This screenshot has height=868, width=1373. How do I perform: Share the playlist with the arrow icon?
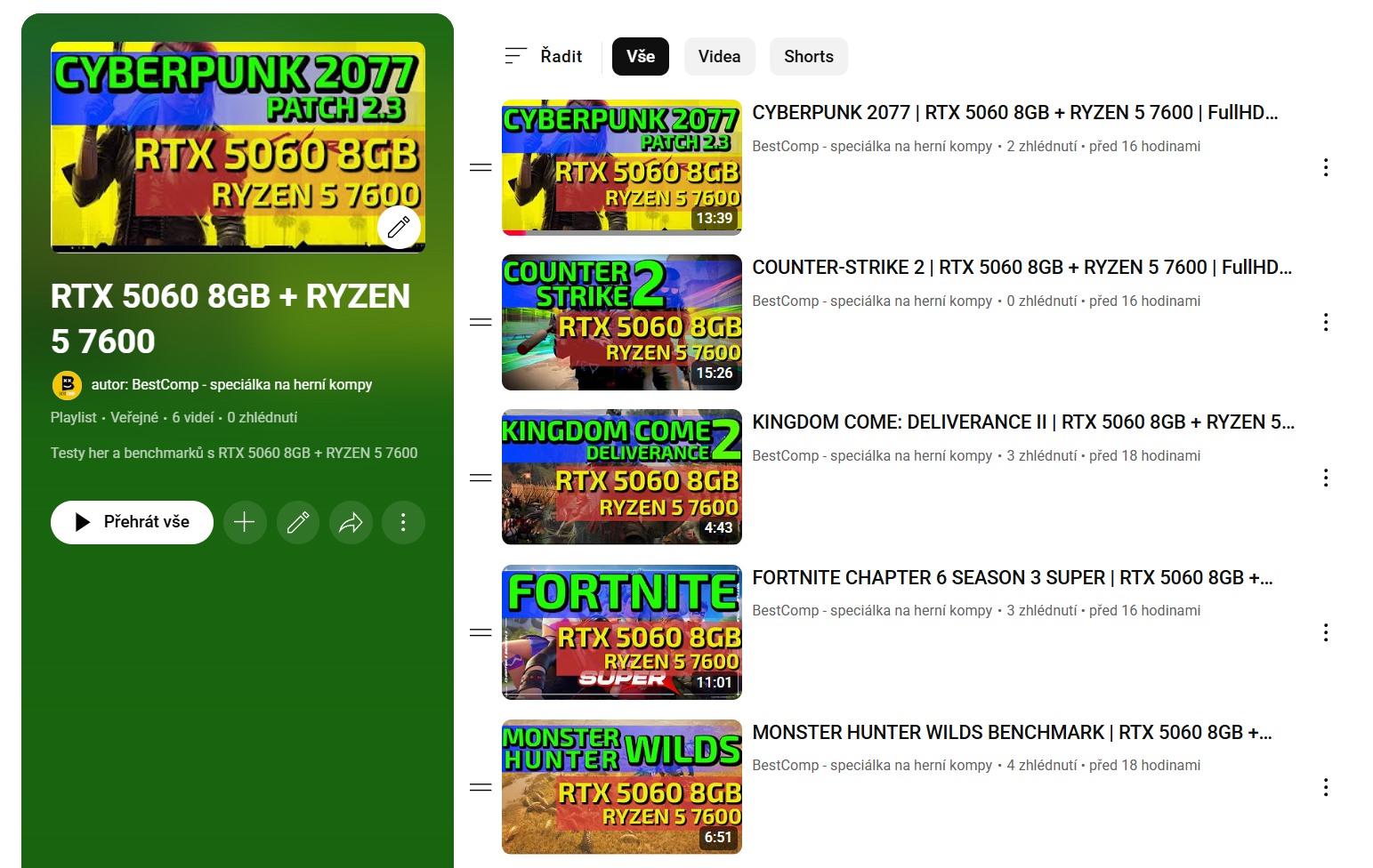pyautogui.click(x=351, y=522)
